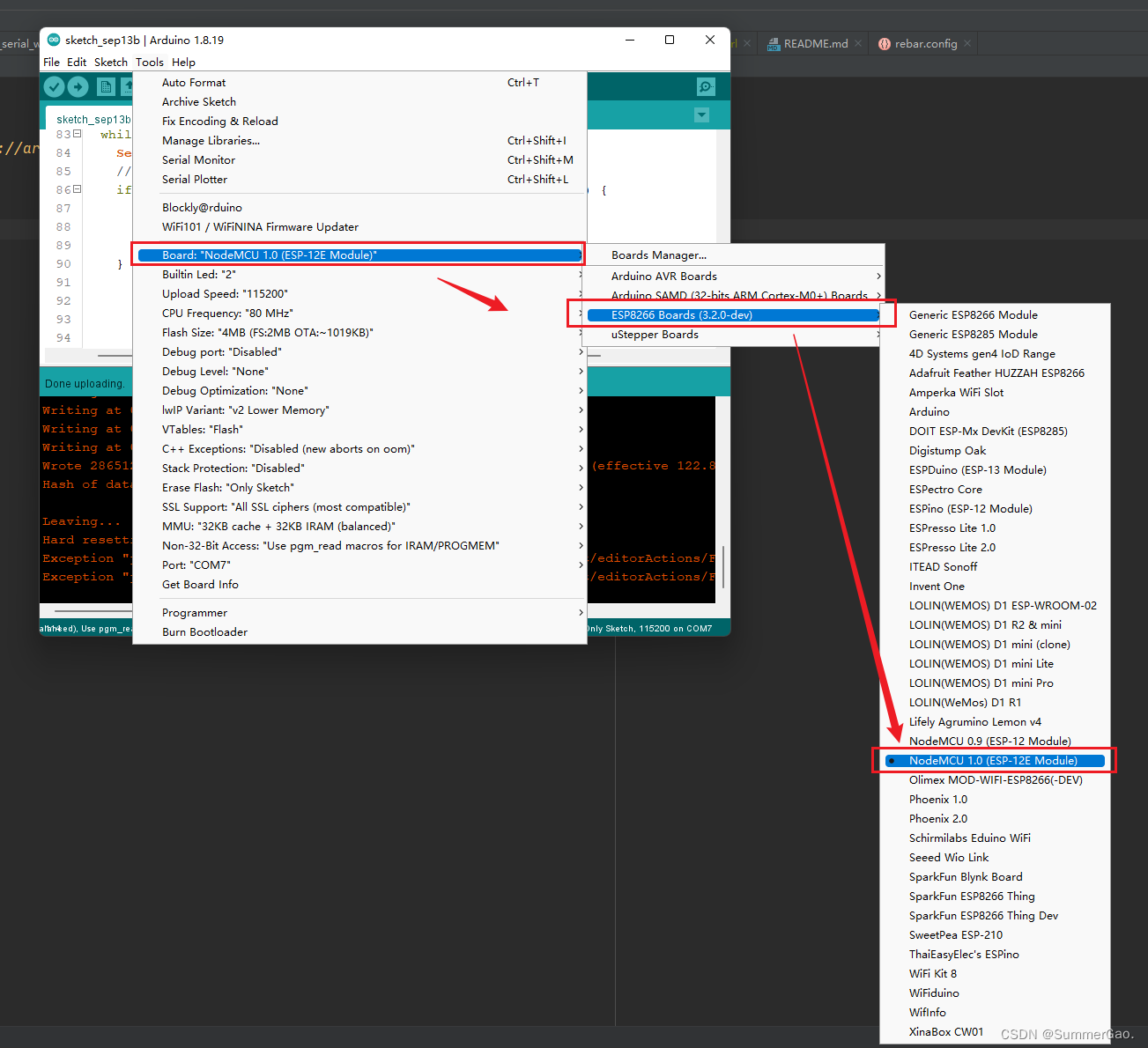Expand the Arduino AVR Boards submenu
Screen dimensions: 1148x1048
(x=735, y=277)
